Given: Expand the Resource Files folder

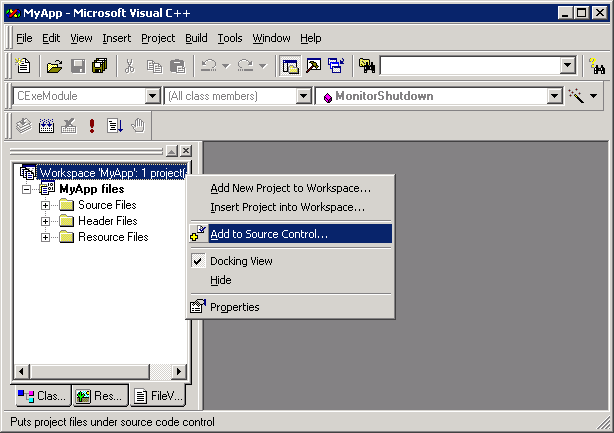Looking at the screenshot, I should (45, 237).
